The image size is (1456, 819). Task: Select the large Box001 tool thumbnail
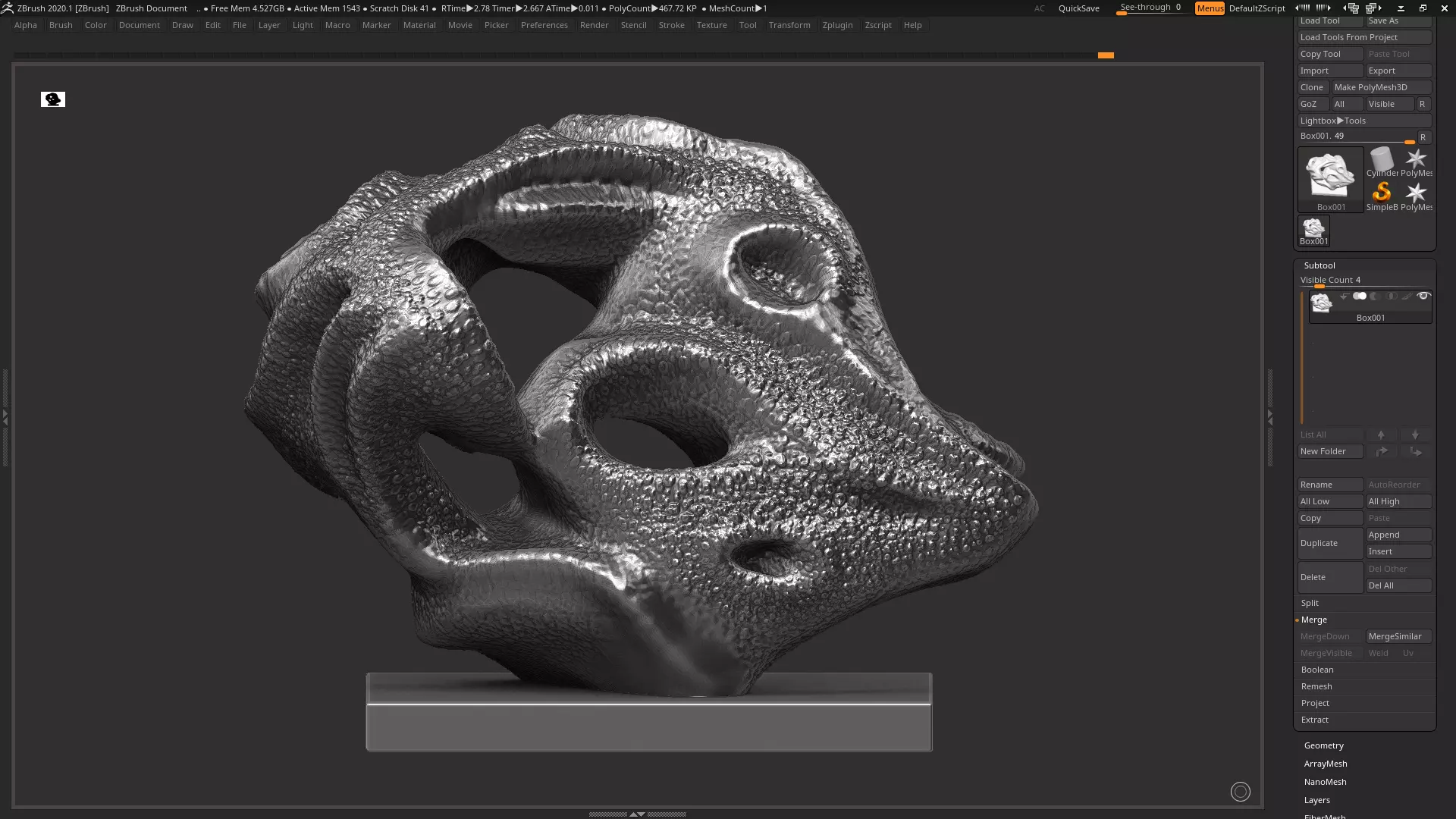(x=1330, y=180)
